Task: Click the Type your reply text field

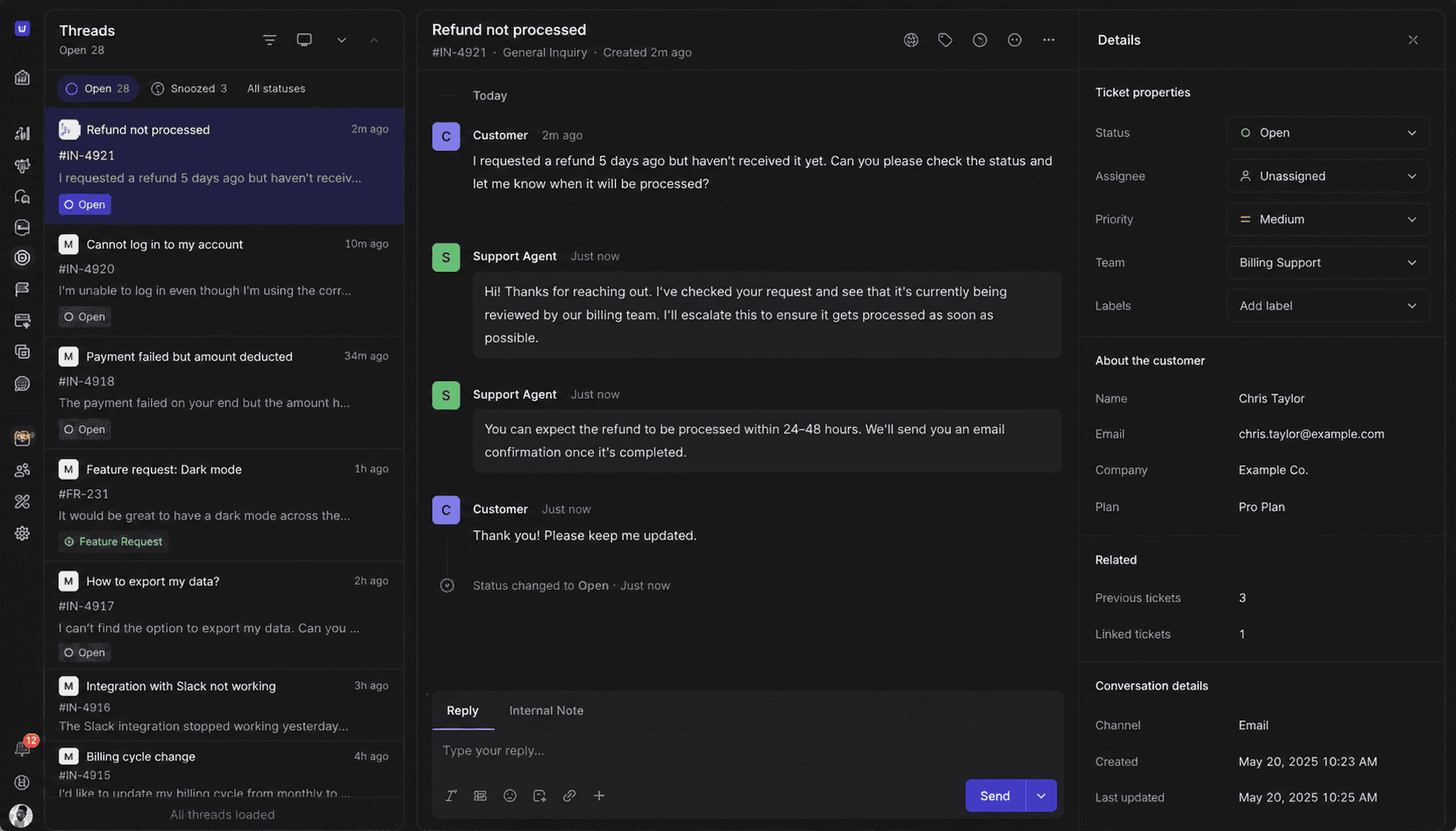Action: click(x=747, y=750)
